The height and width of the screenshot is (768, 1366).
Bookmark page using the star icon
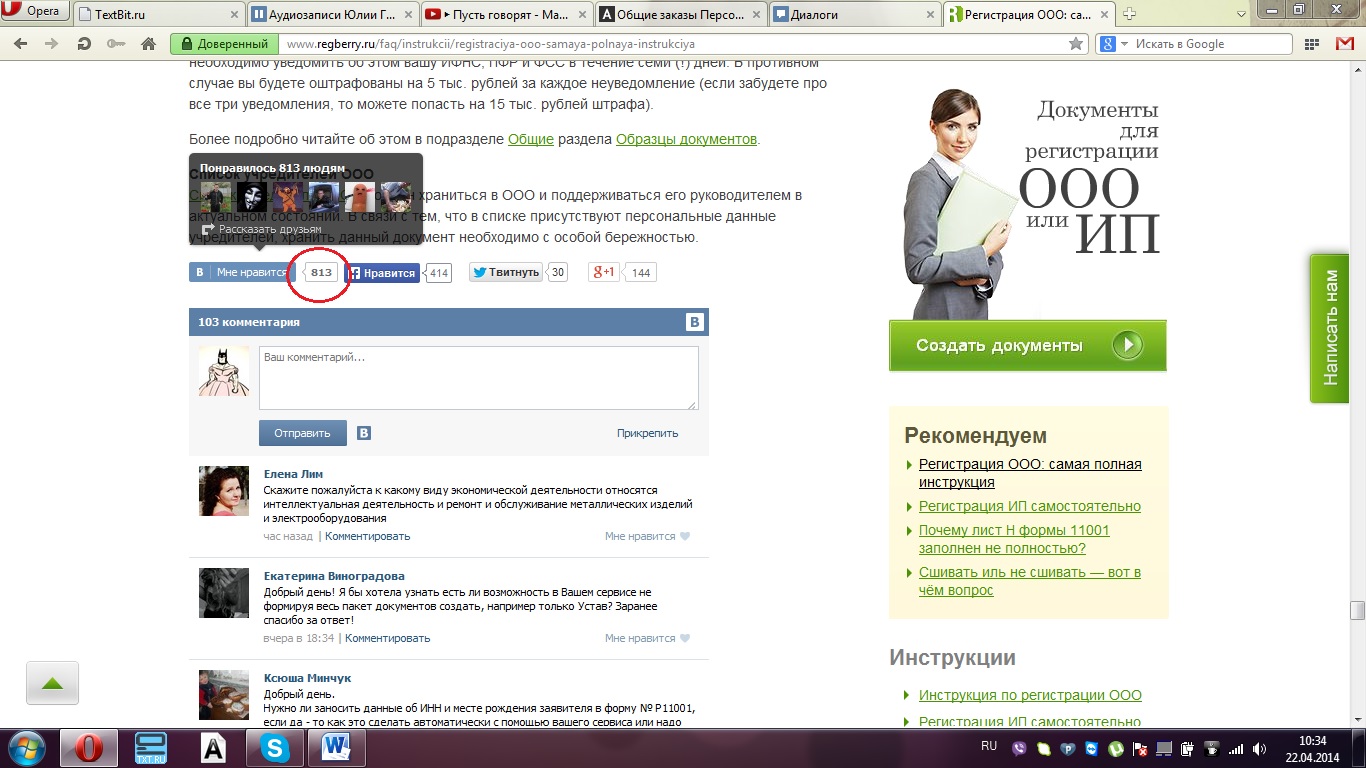(x=1076, y=44)
